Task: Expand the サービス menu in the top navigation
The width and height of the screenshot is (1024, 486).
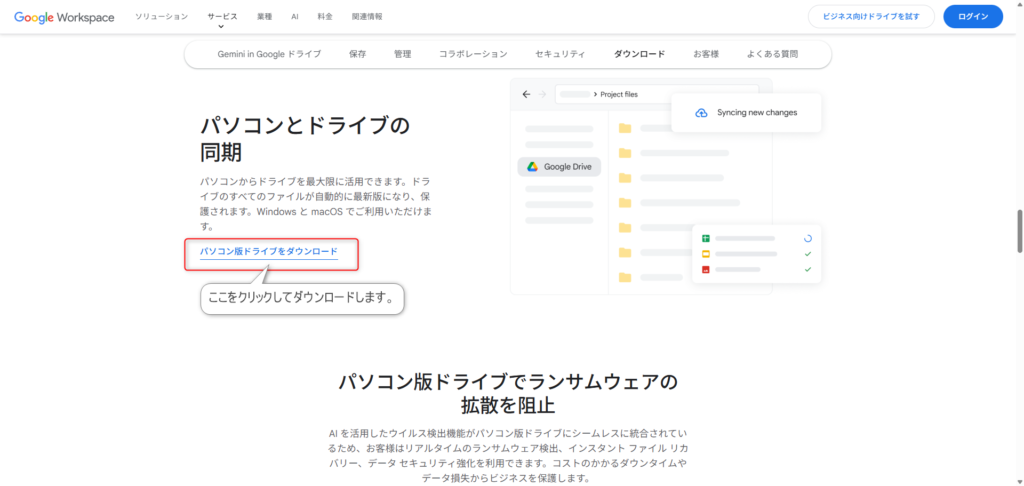Action: click(x=223, y=17)
